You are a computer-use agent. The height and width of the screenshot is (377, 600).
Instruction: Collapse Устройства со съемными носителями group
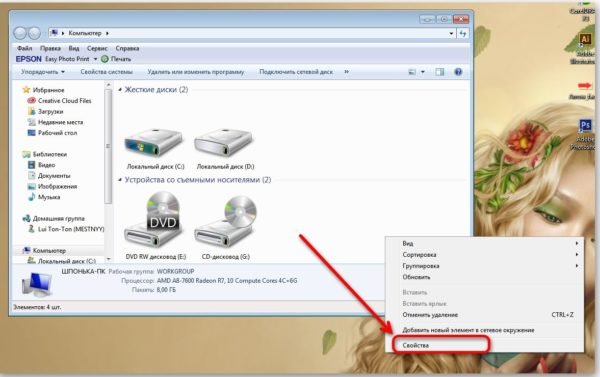click(120, 180)
